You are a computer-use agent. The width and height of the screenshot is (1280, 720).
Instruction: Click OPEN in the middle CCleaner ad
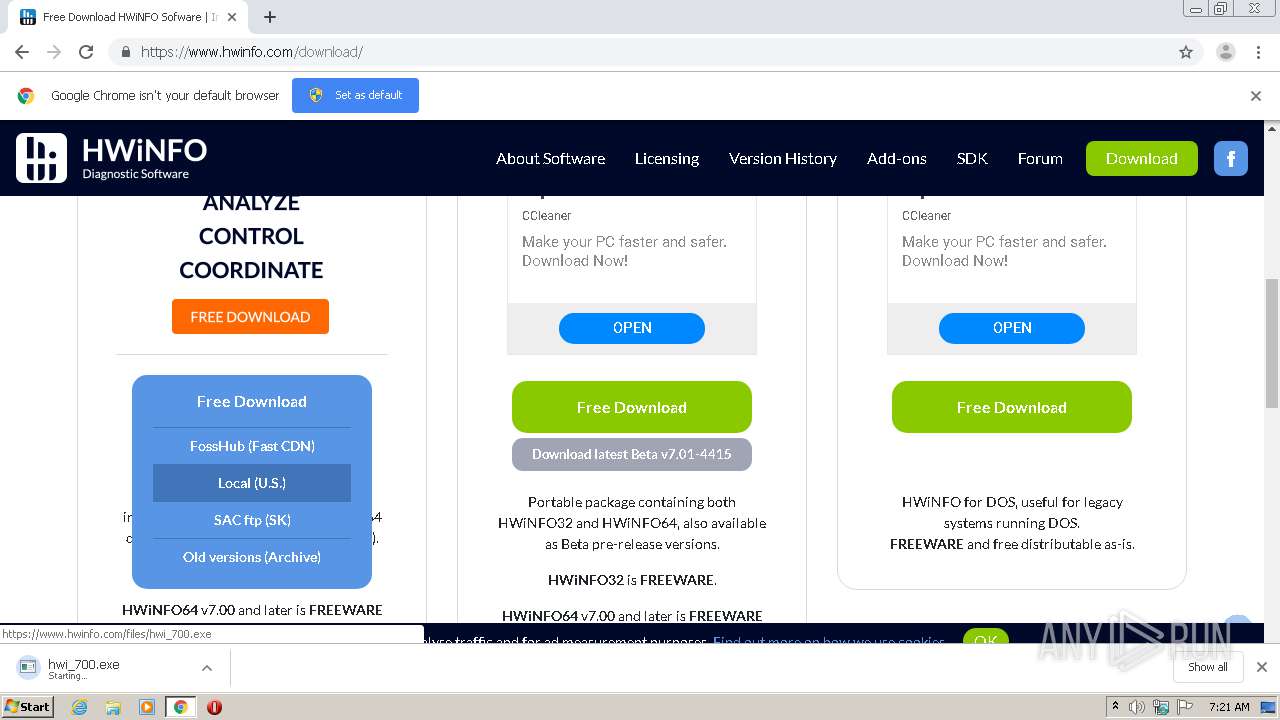coord(632,328)
